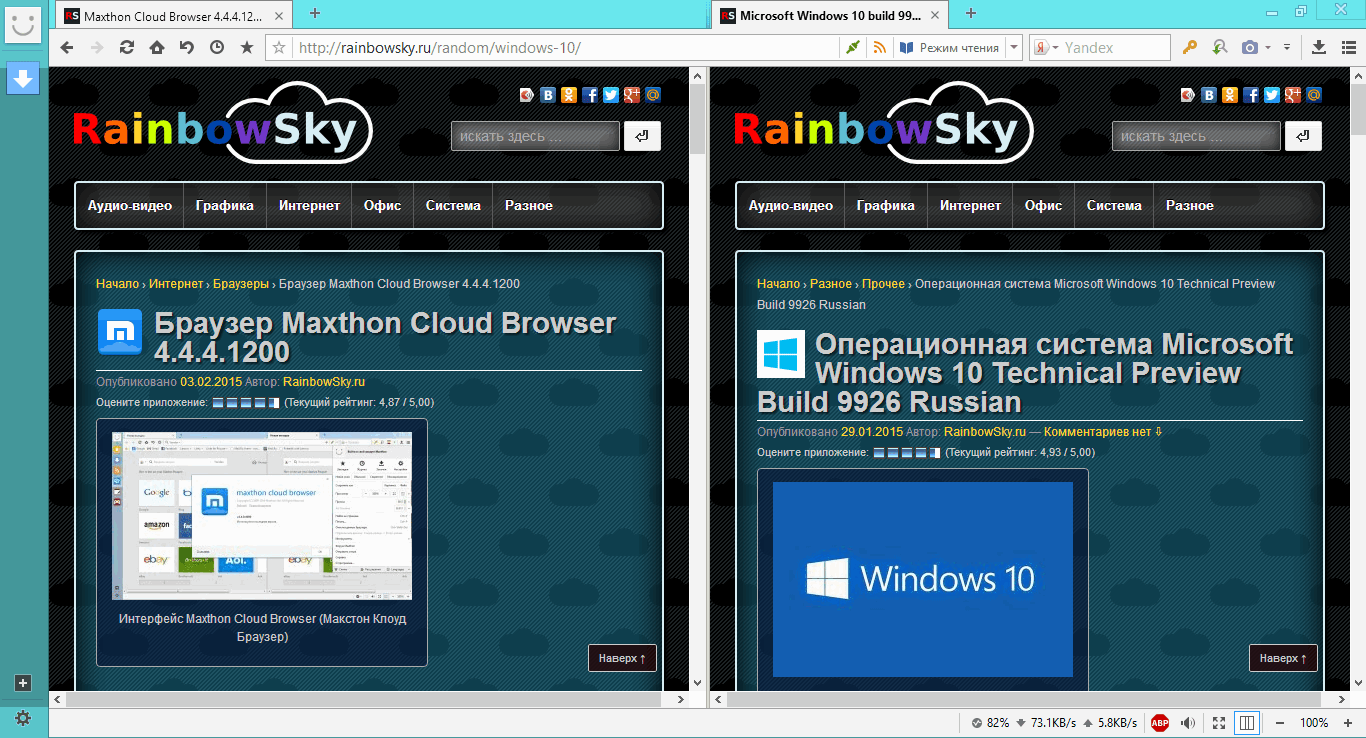The height and width of the screenshot is (738, 1366).
Task: Share Windows 10 page via Mail.ru icon
Action: click(x=1314, y=95)
